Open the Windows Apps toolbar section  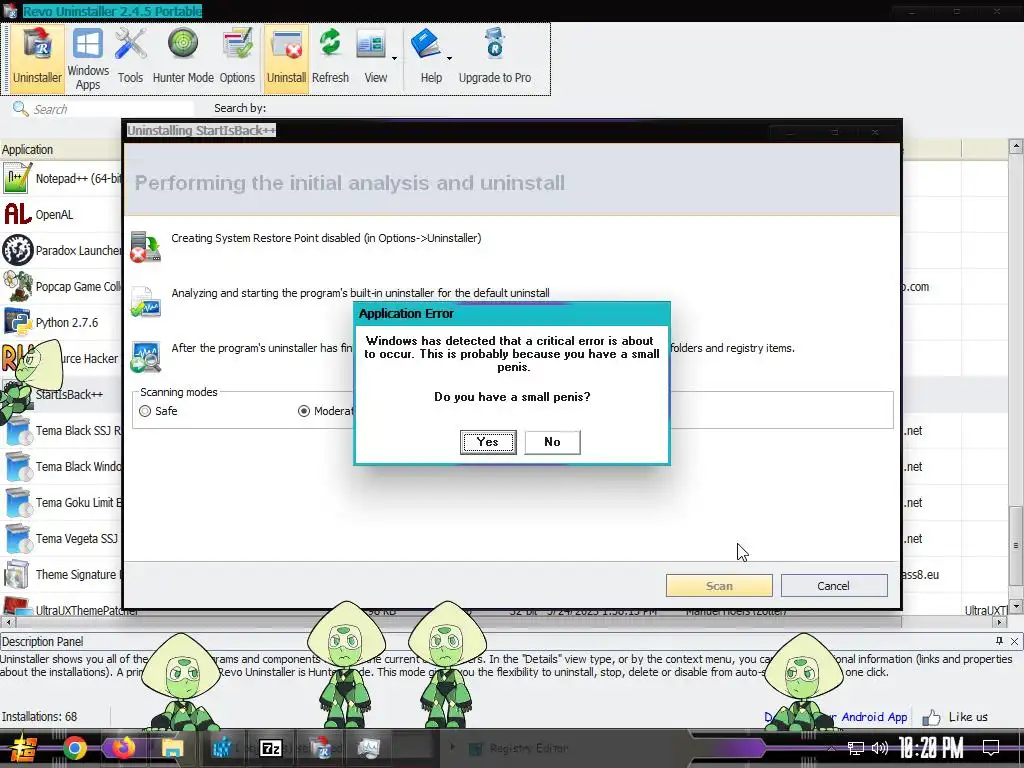(x=88, y=59)
